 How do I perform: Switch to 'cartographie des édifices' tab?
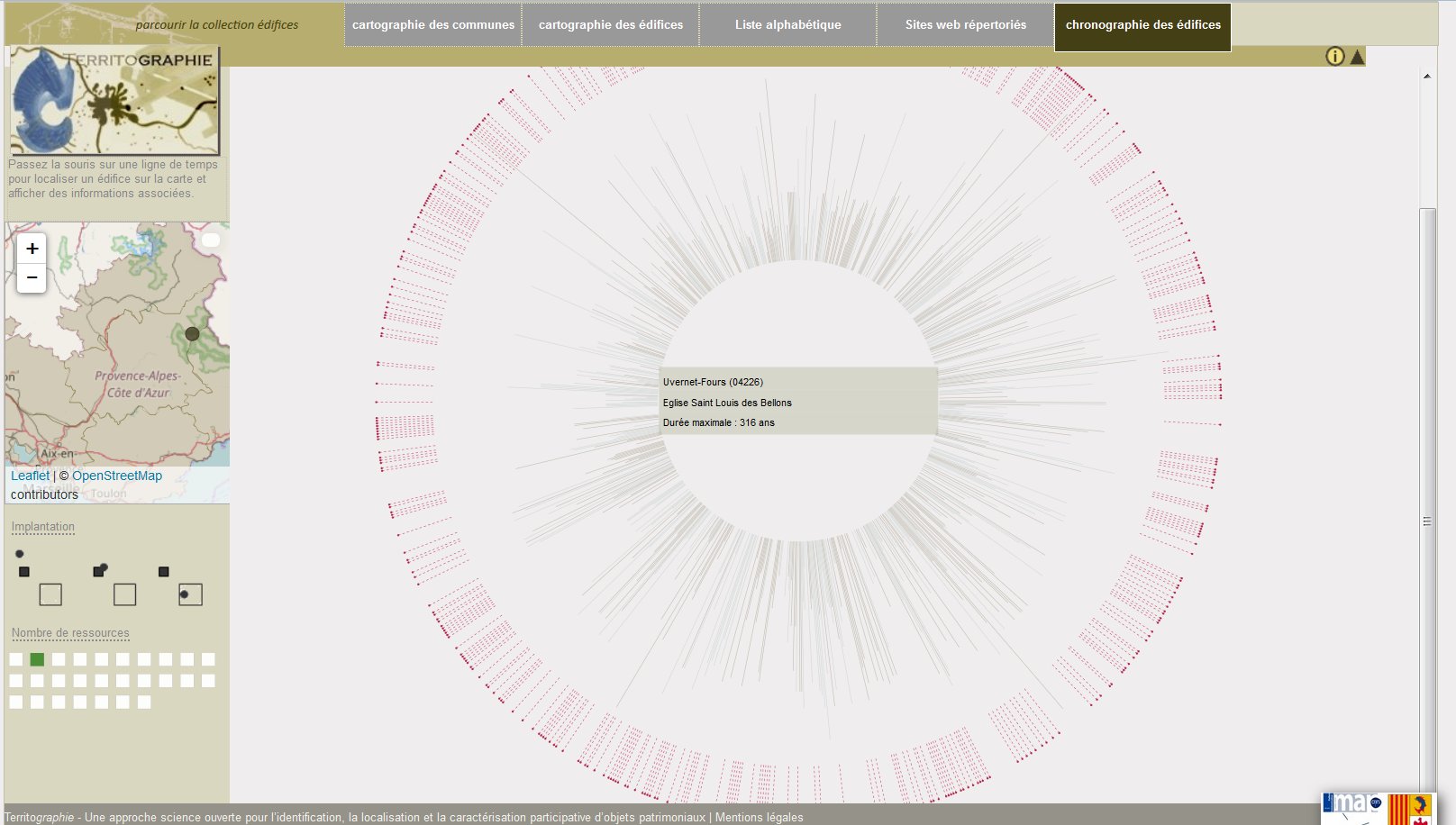[611, 25]
